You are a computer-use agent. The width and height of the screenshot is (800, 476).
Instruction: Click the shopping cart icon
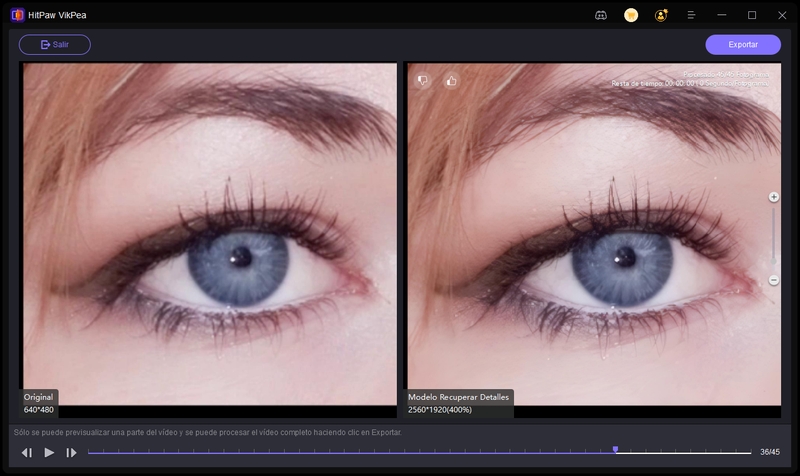point(631,15)
